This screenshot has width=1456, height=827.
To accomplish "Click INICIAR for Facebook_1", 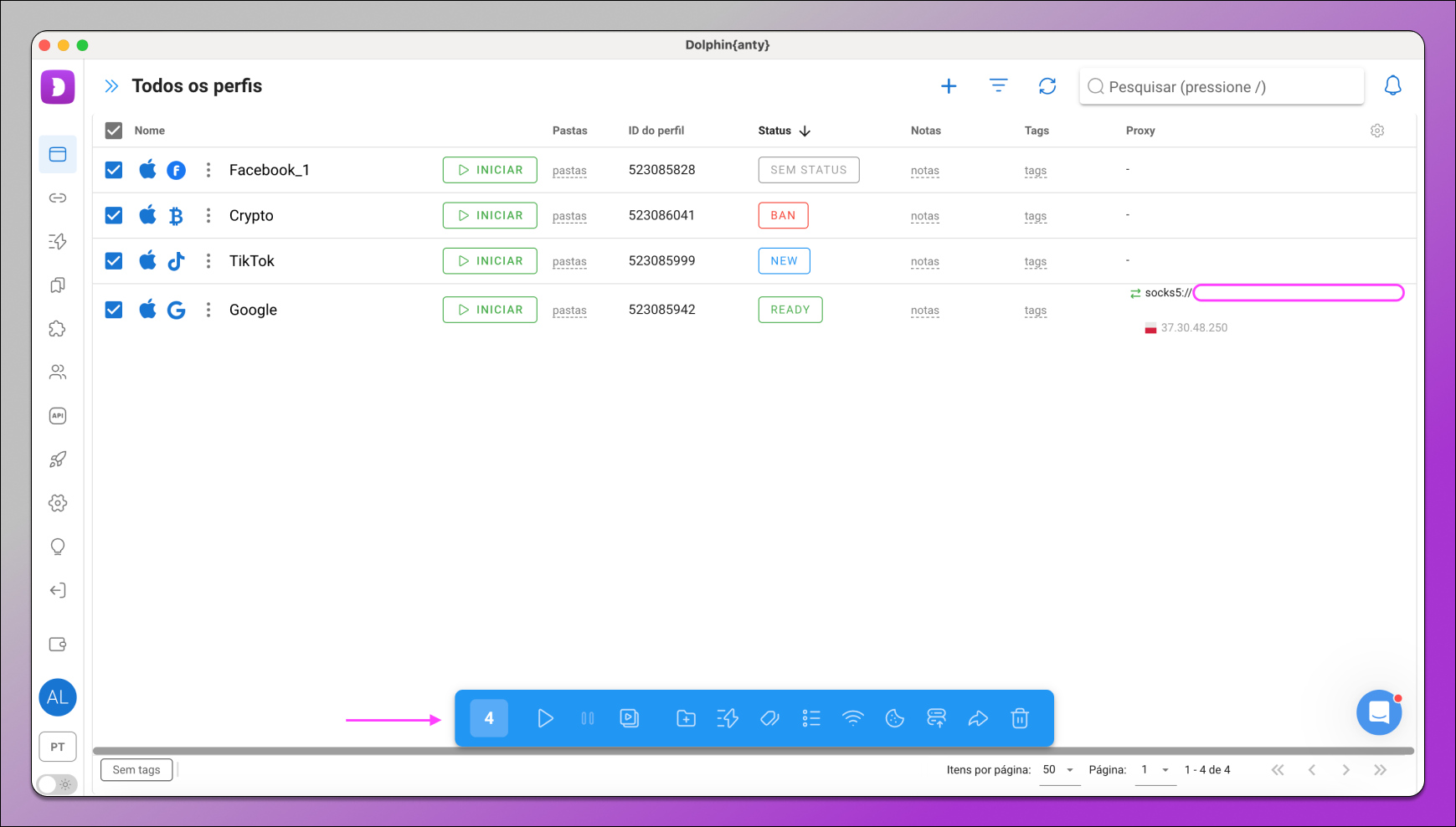I will pos(490,170).
